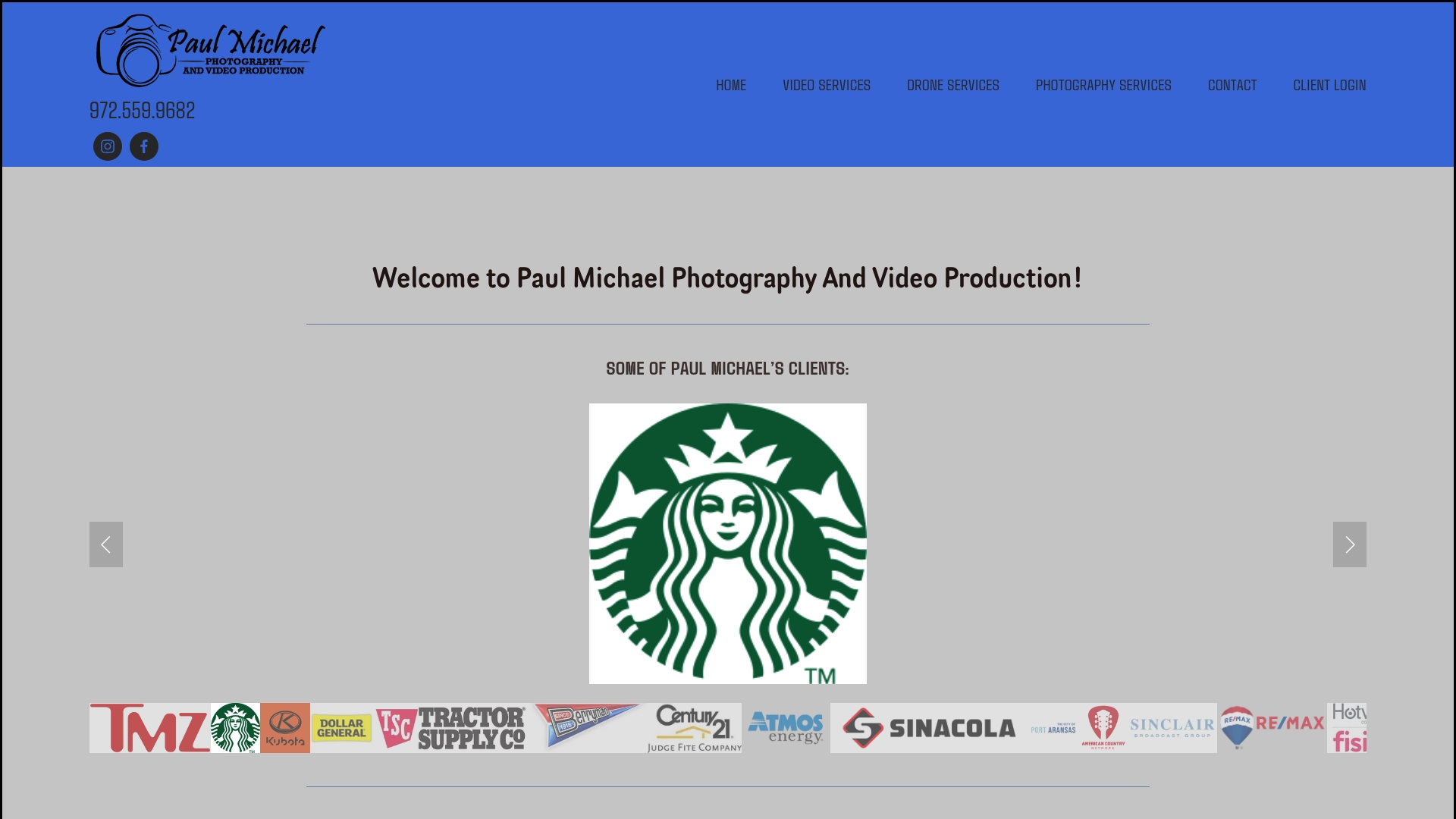The height and width of the screenshot is (819, 1456).
Task: Open the Drone Services menu
Action: click(x=953, y=85)
